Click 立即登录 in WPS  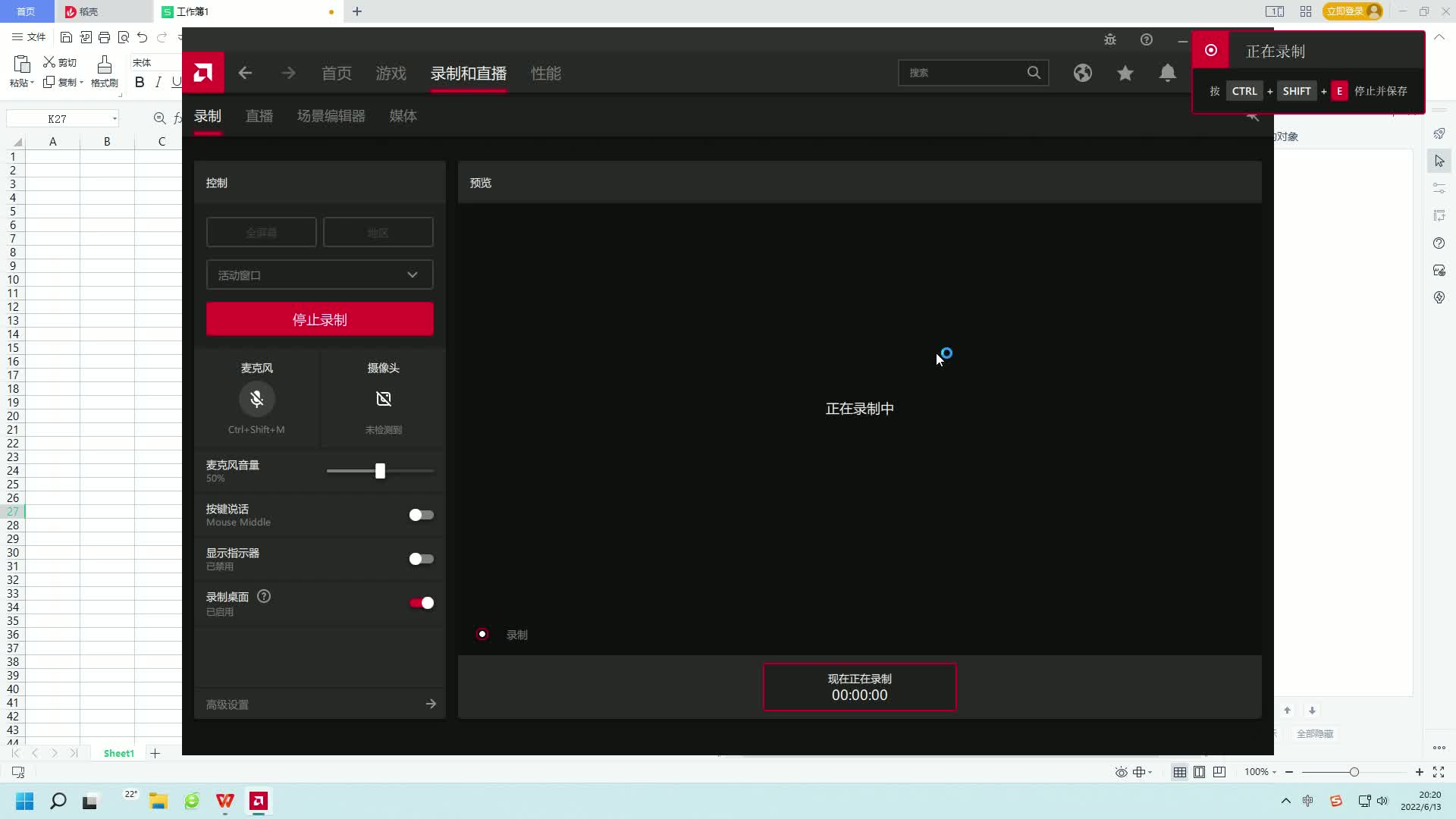(1354, 11)
